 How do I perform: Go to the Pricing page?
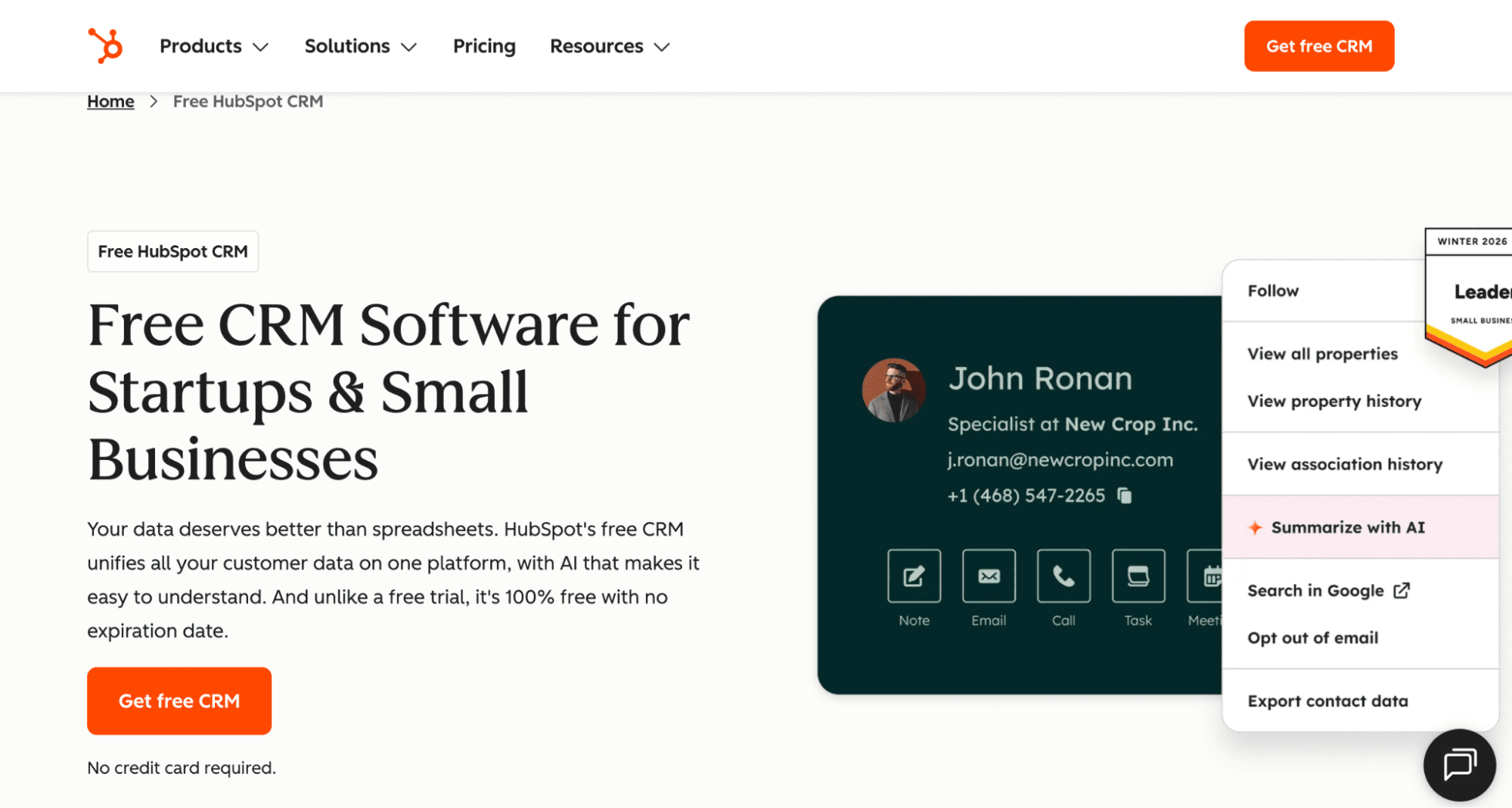(x=484, y=46)
